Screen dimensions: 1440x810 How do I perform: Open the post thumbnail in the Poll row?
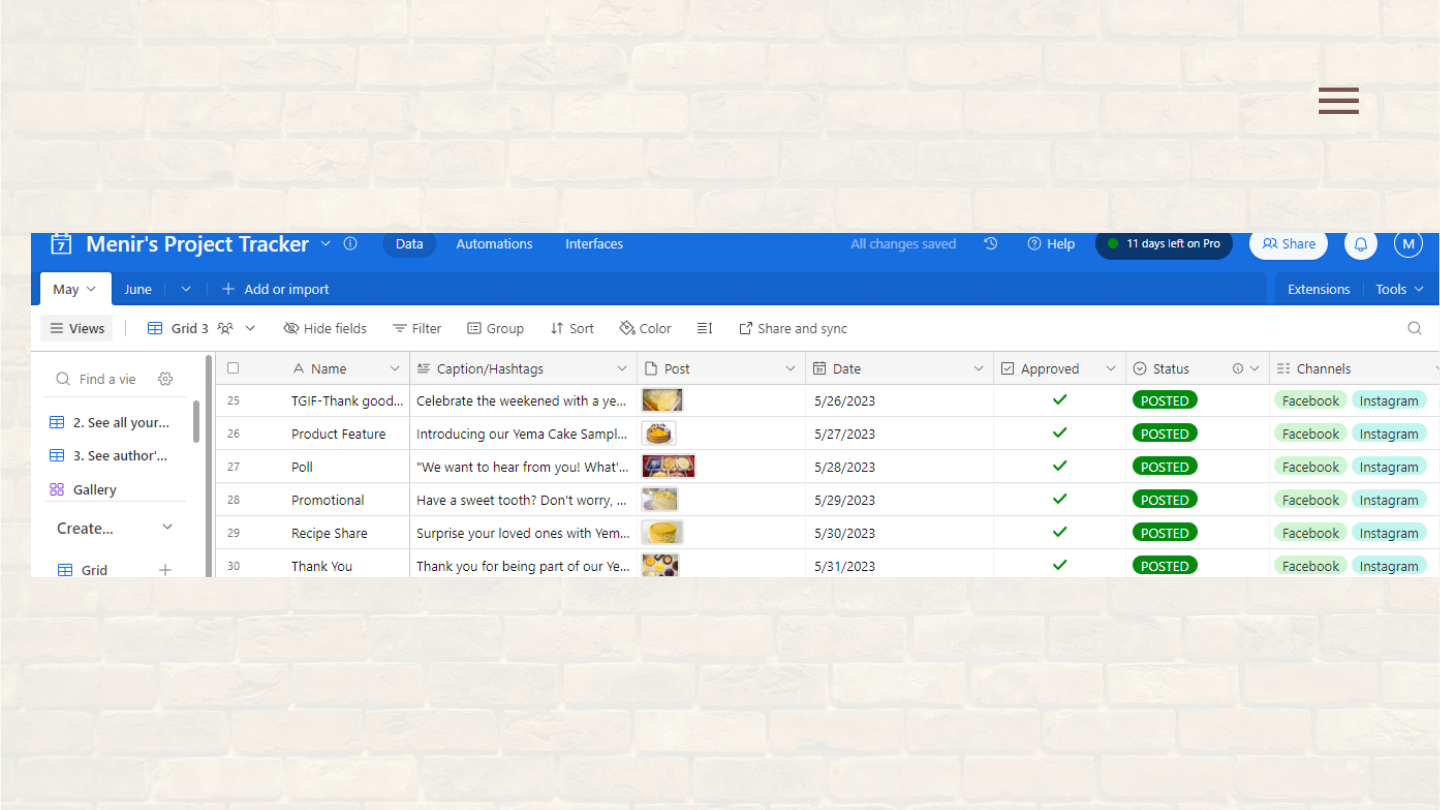click(x=668, y=466)
